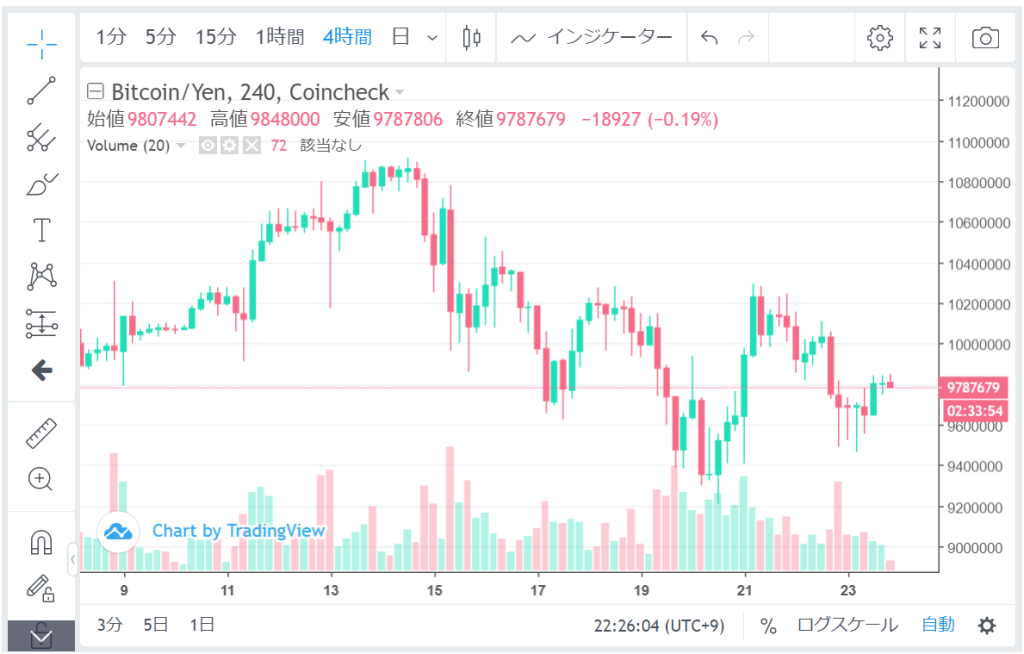
Task: Toggle magnet mode for drawings
Action: (x=41, y=543)
